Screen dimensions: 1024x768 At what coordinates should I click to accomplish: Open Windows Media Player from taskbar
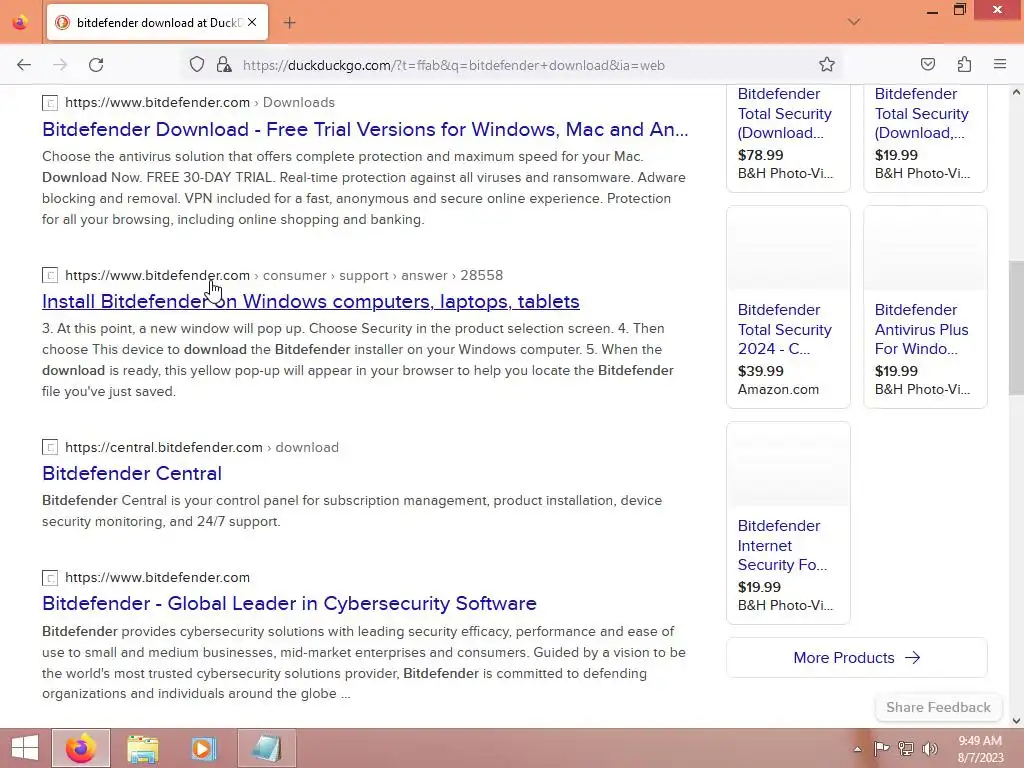click(204, 748)
